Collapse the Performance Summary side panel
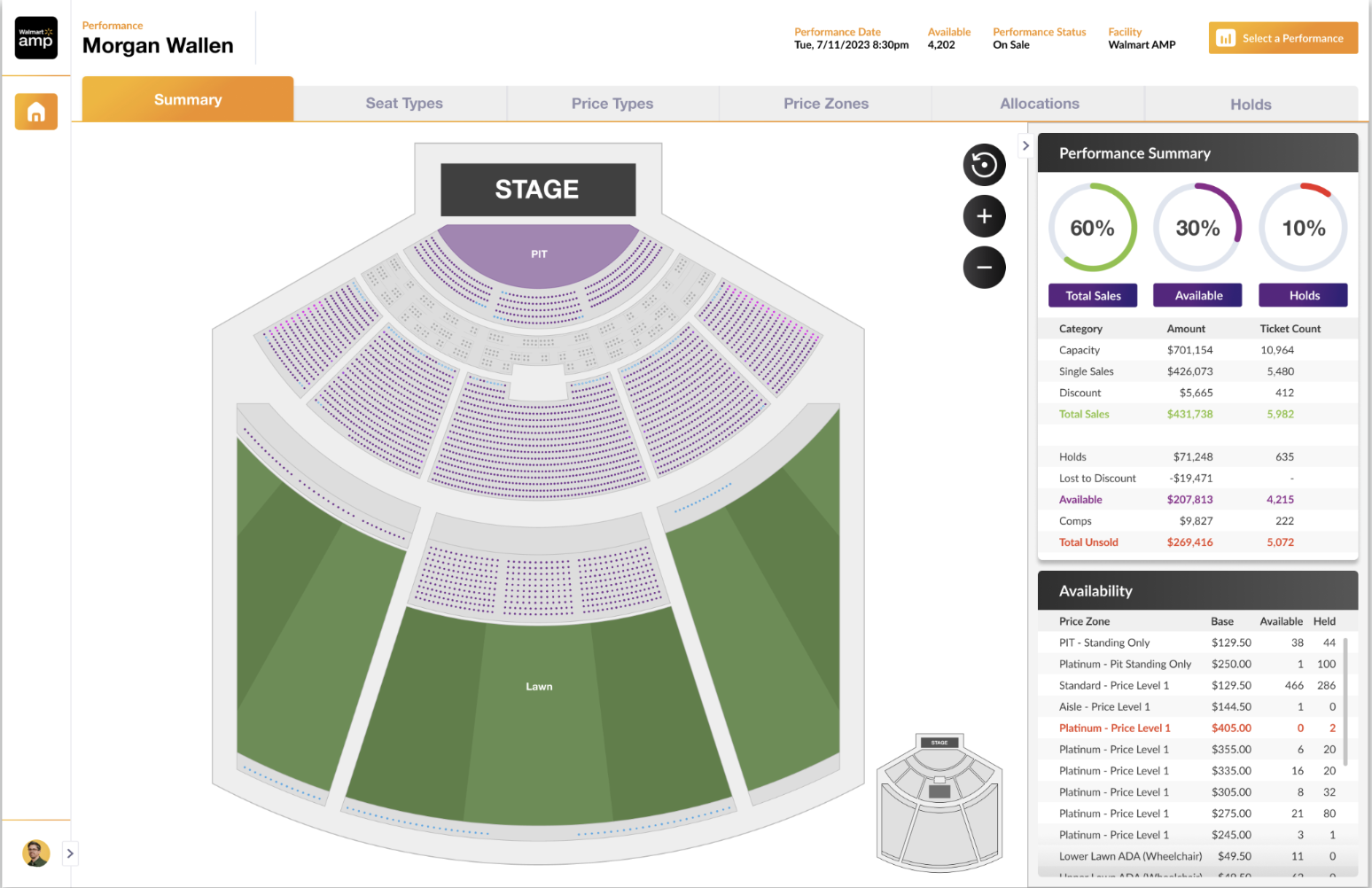 coord(1025,145)
